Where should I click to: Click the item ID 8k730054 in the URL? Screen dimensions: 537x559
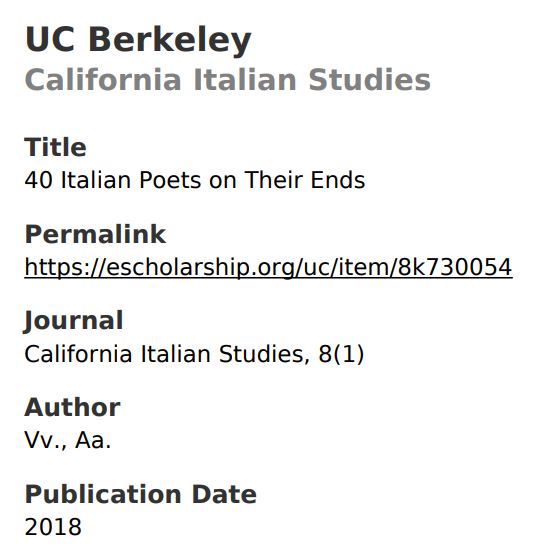pyautogui.click(x=455, y=267)
